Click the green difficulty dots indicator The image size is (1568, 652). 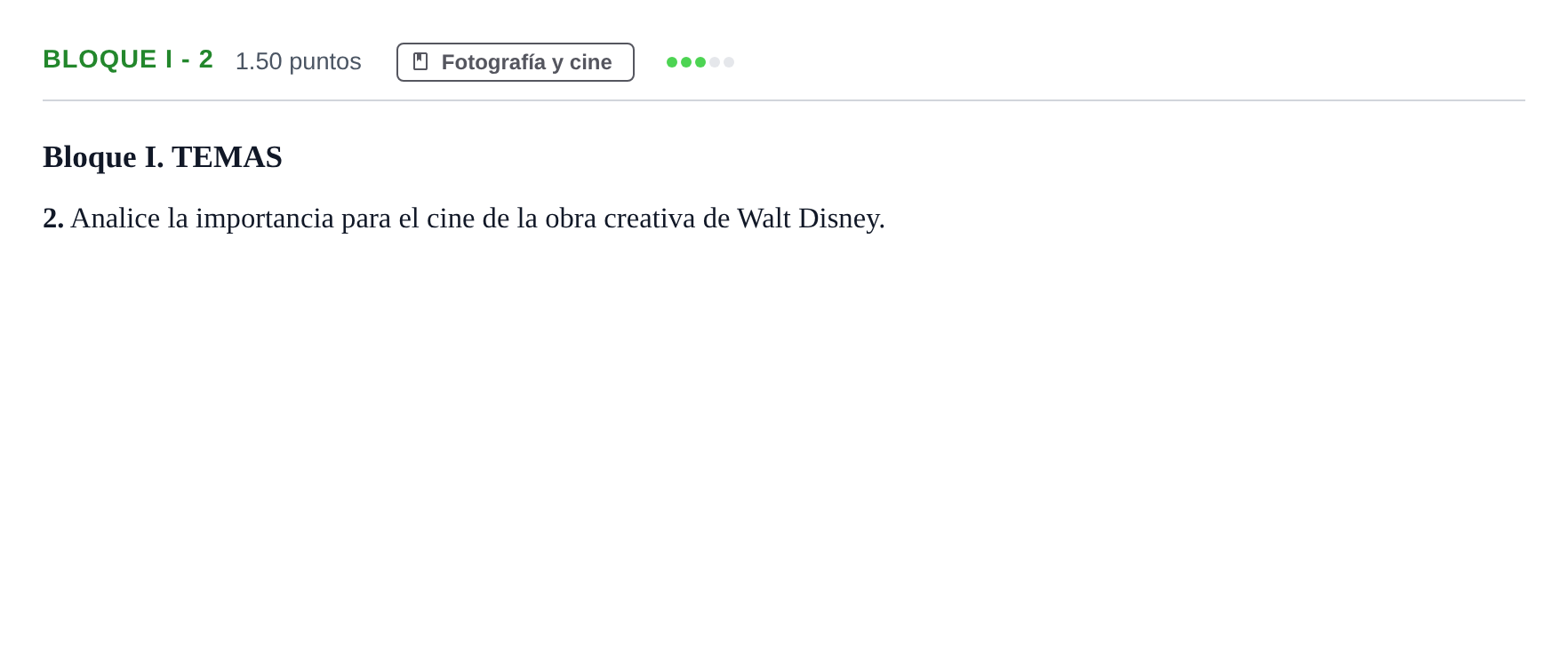click(700, 62)
